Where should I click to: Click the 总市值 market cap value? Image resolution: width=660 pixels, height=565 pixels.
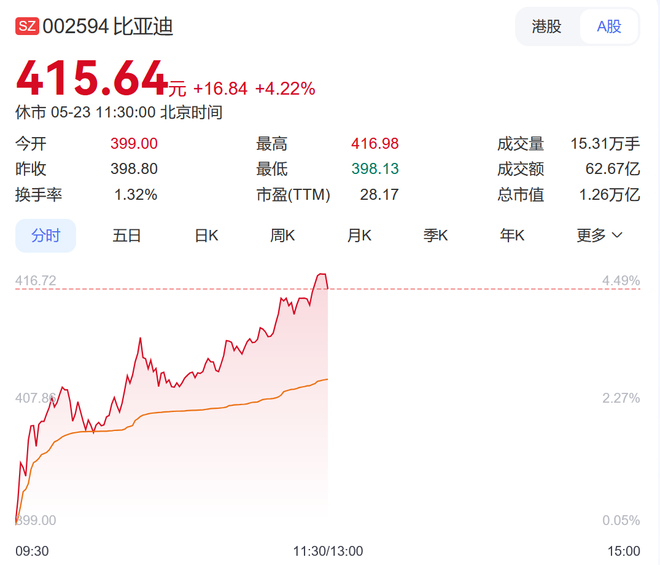pos(609,195)
